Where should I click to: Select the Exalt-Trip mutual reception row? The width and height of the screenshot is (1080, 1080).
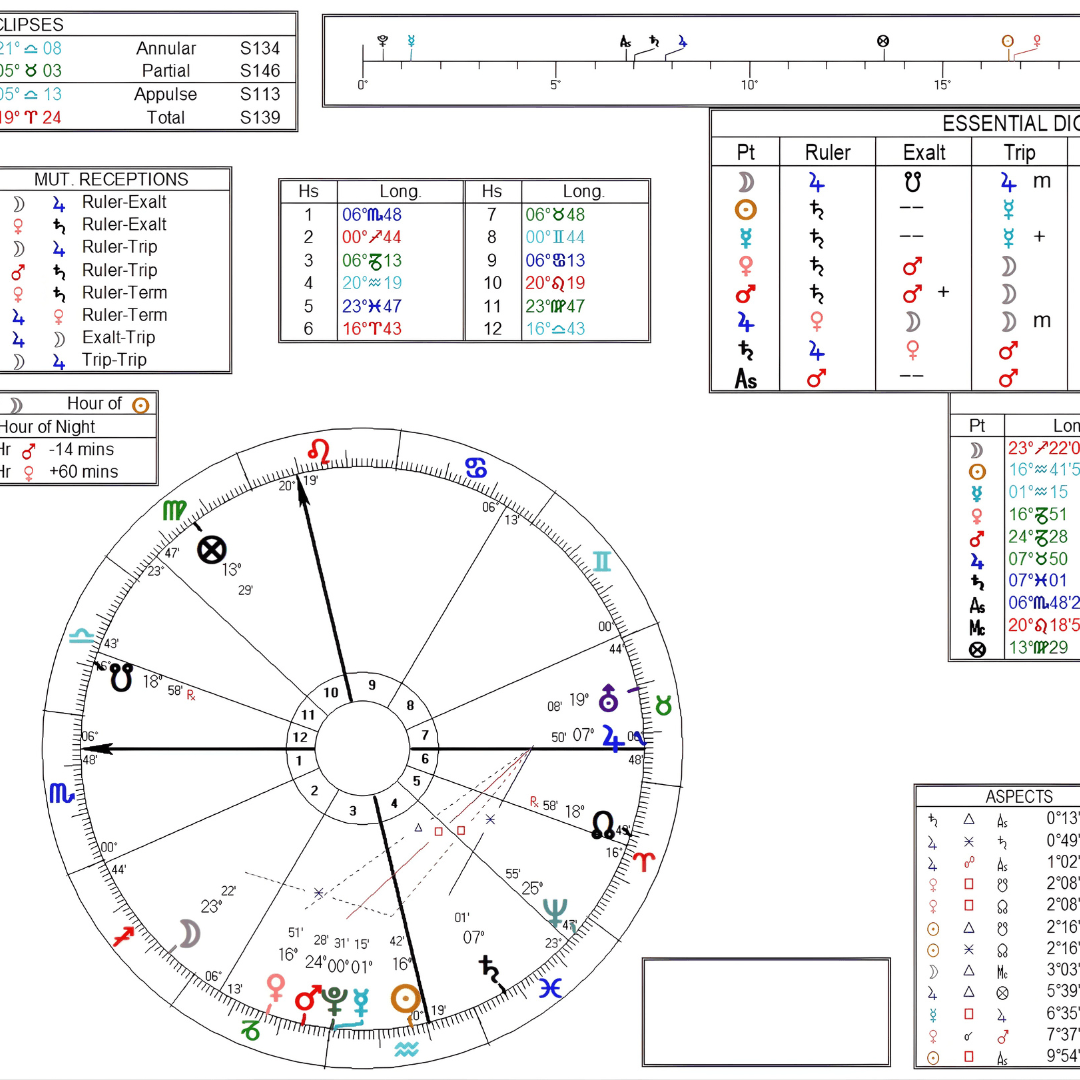116,338
